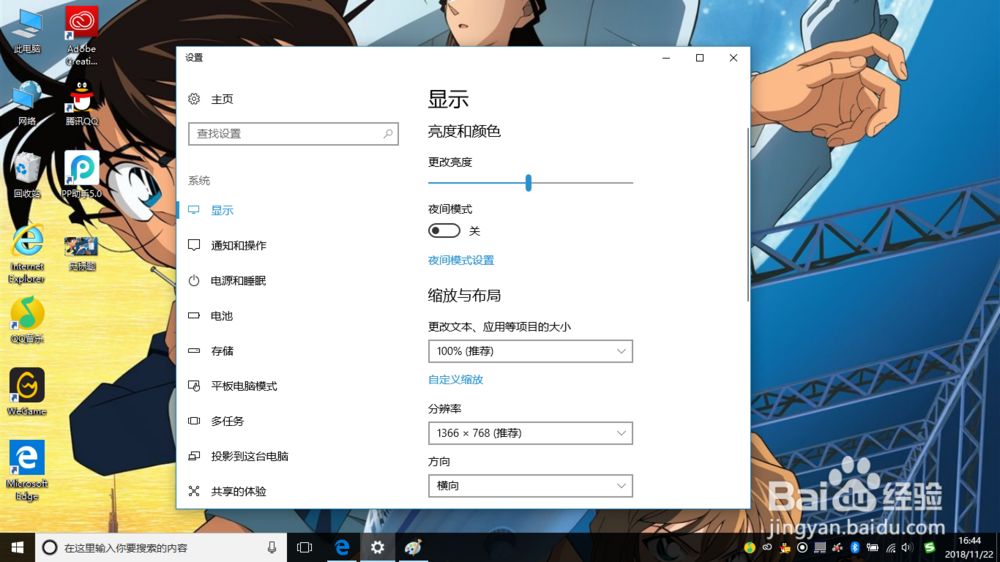The height and width of the screenshot is (562, 1000).
Task: Open the 100% (推荐) scaling dropdown
Action: click(530, 351)
